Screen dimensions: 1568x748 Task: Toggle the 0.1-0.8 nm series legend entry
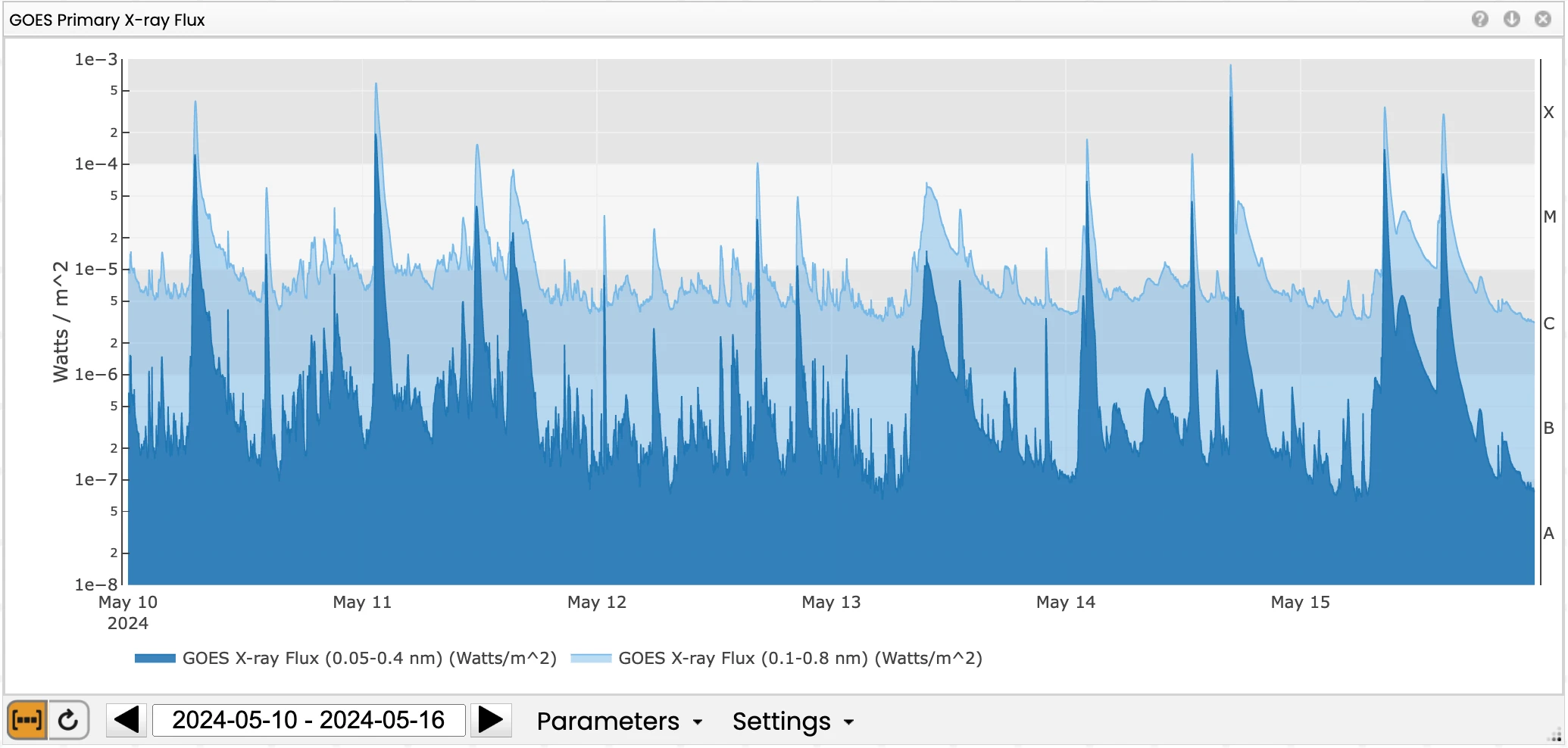point(800,658)
